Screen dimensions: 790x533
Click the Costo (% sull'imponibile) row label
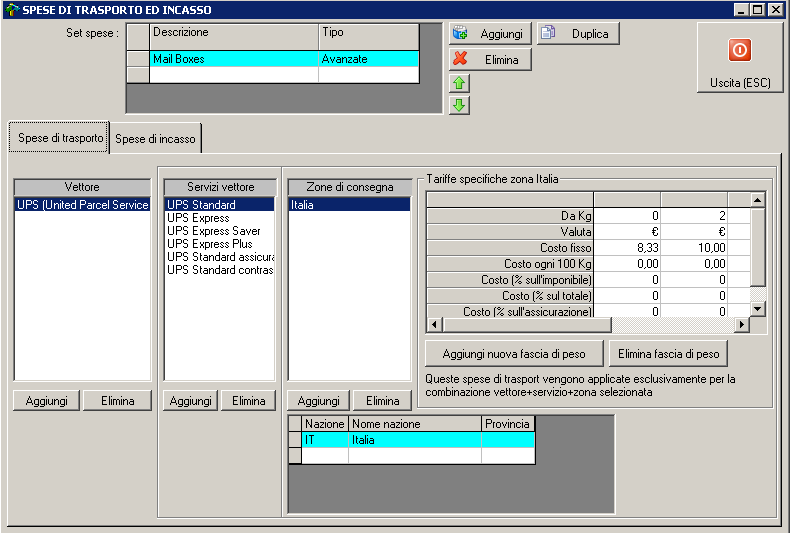(x=510, y=280)
